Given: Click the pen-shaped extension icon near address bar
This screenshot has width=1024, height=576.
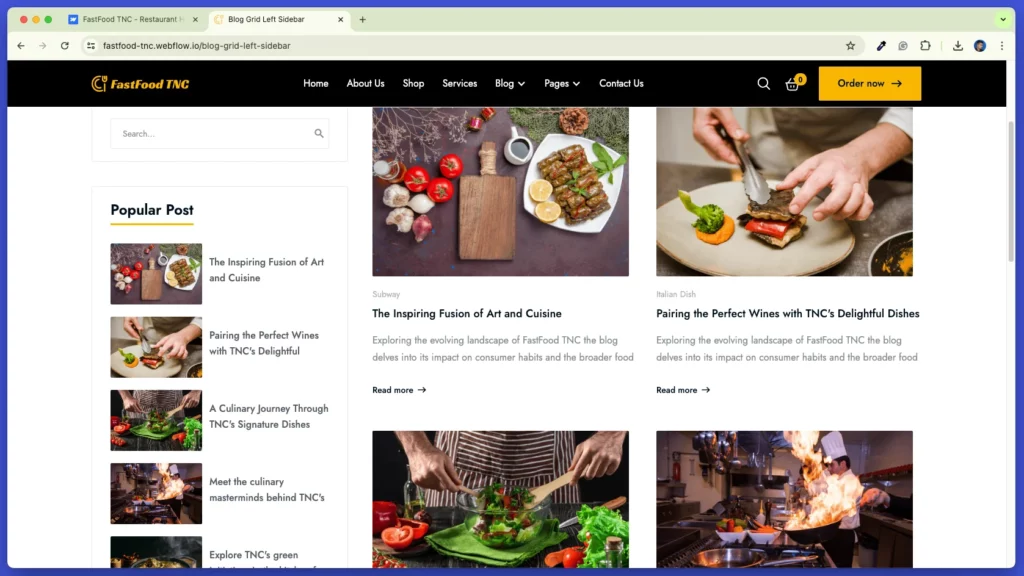Looking at the screenshot, I should click(x=881, y=46).
